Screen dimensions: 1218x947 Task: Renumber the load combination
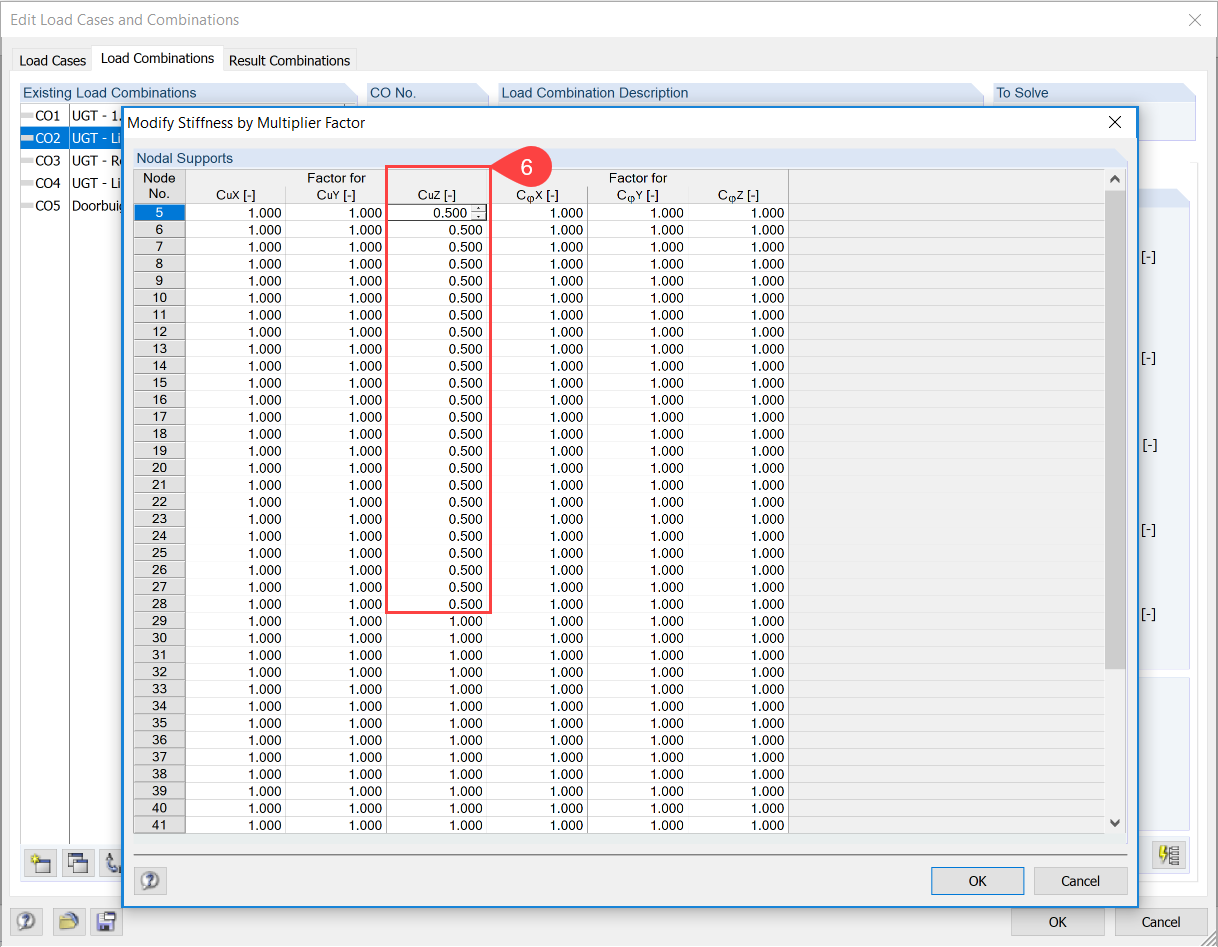click(113, 863)
